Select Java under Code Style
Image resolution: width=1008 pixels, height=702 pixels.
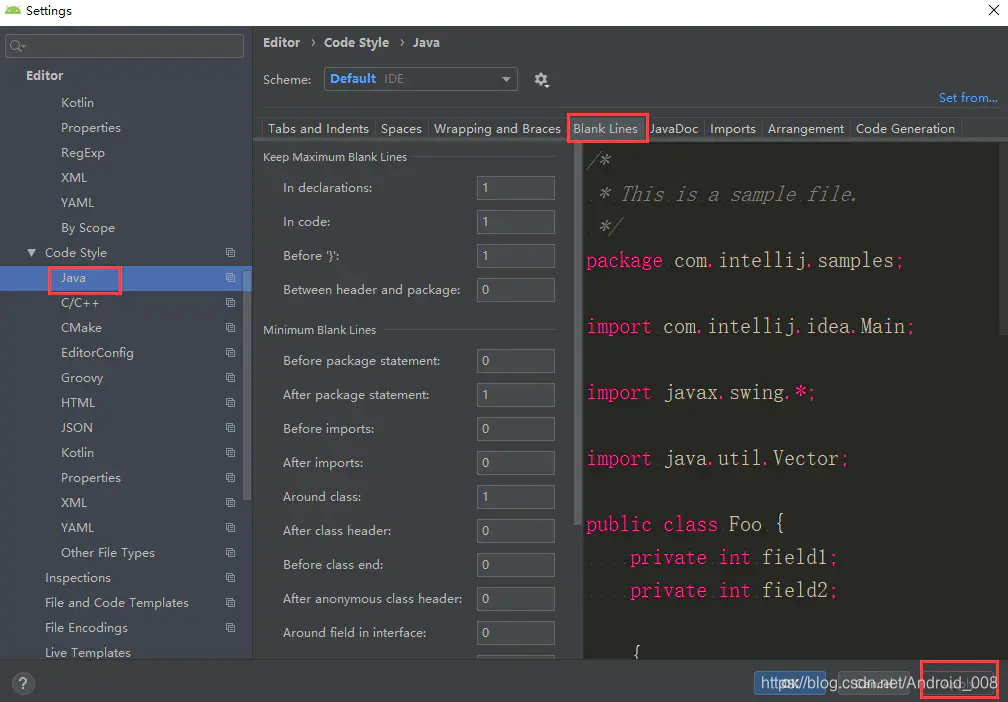click(x=73, y=278)
